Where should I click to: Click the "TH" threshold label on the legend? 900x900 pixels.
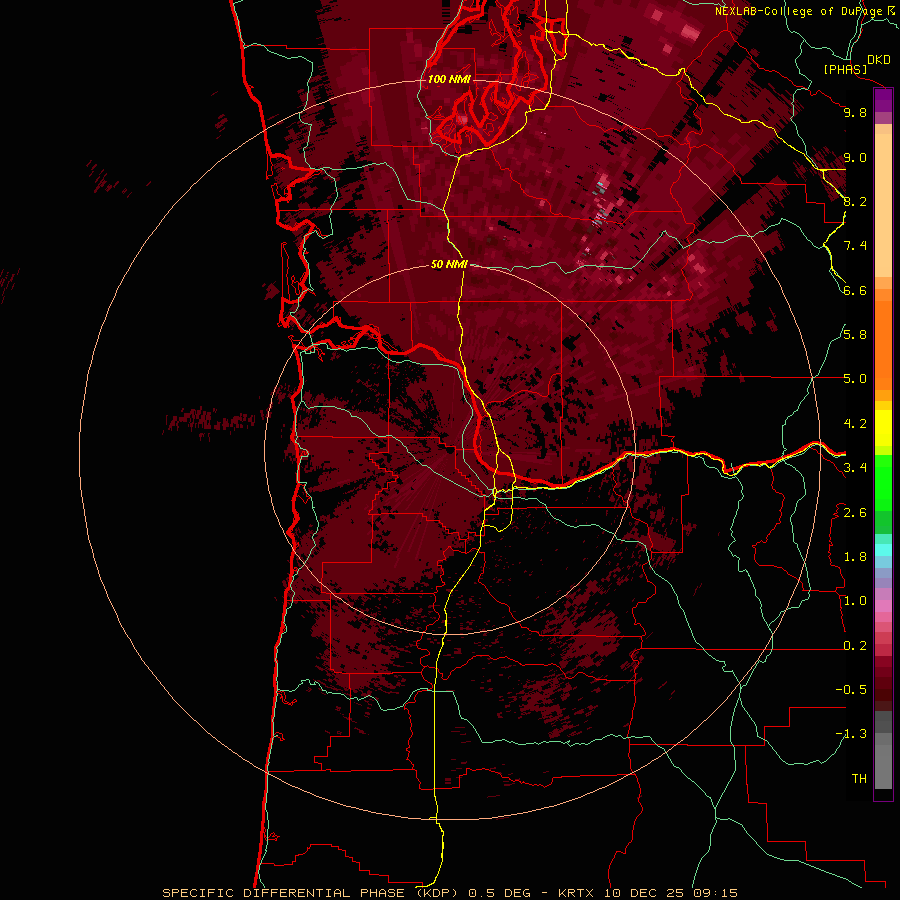859,779
